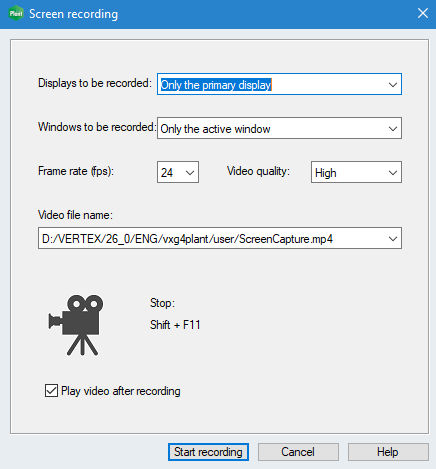Open Help for screen recording

[x=388, y=452]
